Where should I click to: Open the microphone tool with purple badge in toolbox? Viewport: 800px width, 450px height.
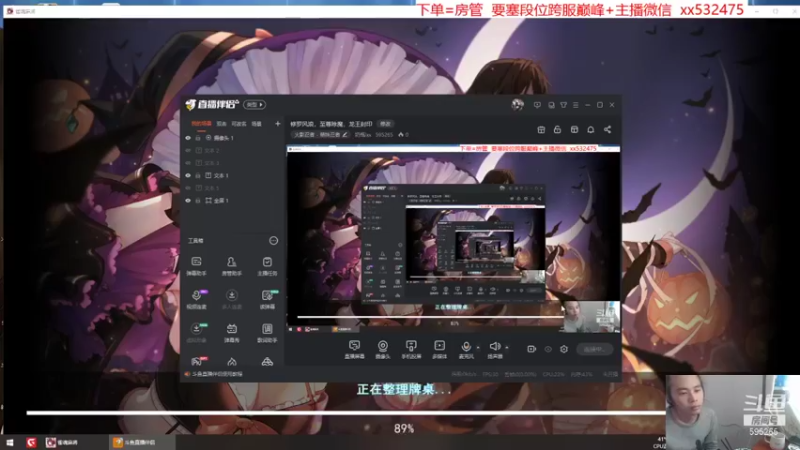click(196, 299)
